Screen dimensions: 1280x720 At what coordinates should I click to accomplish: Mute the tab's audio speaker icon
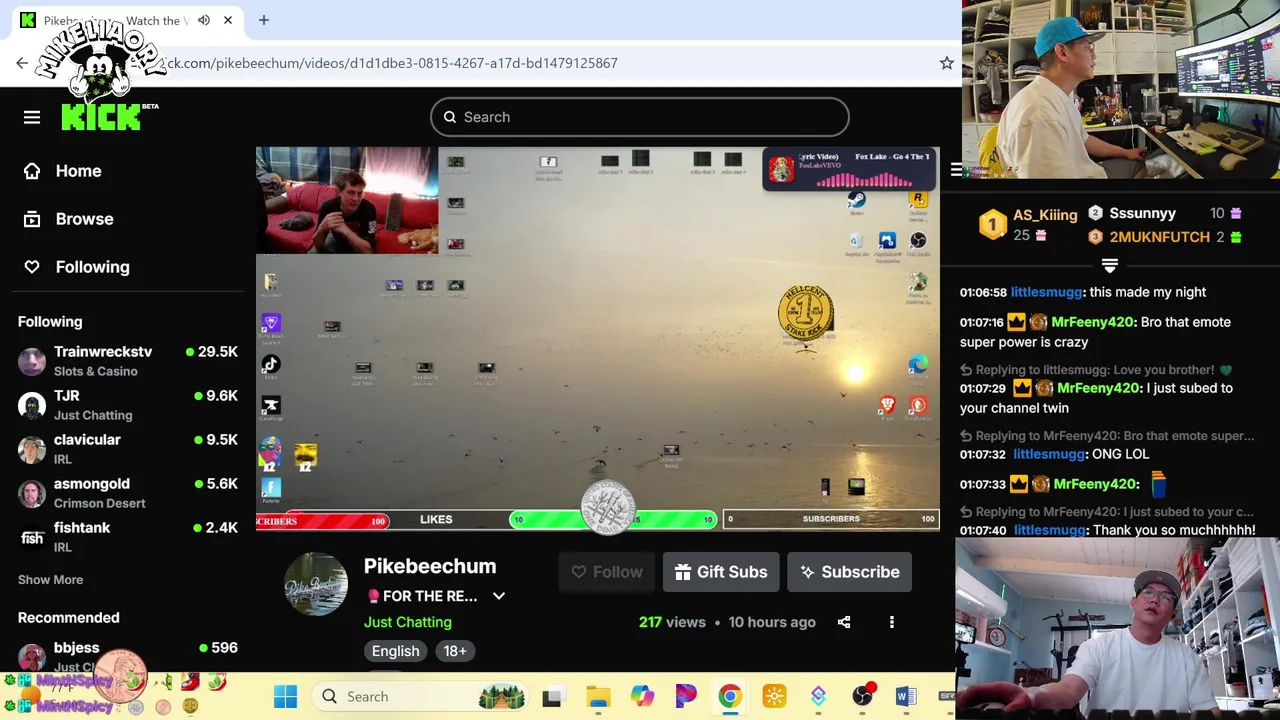[x=204, y=20]
